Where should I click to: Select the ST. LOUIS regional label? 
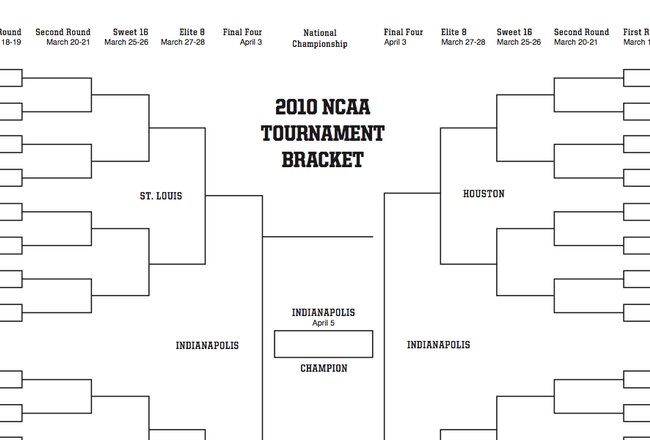161,196
